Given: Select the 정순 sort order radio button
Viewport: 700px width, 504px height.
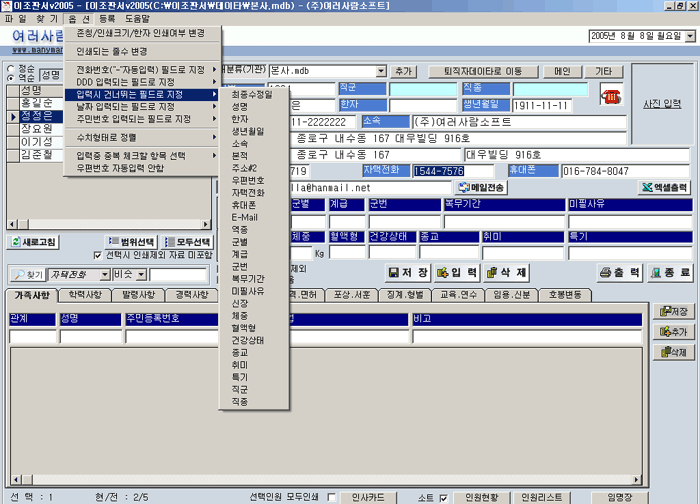Looking at the screenshot, I should click(11, 69).
